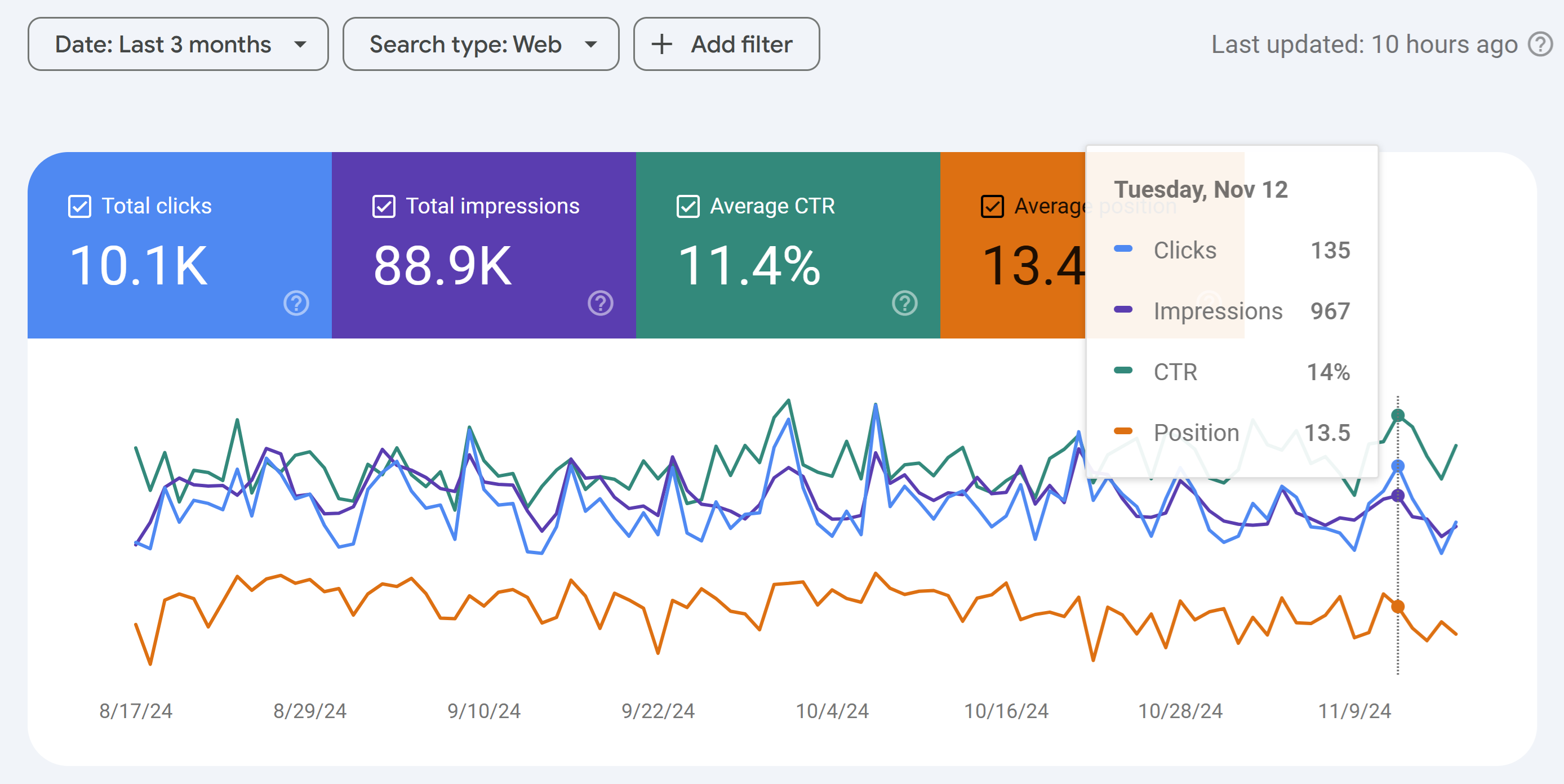This screenshot has height=784, width=1564.
Task: Click the plus icon in Add filter
Action: pos(662,44)
